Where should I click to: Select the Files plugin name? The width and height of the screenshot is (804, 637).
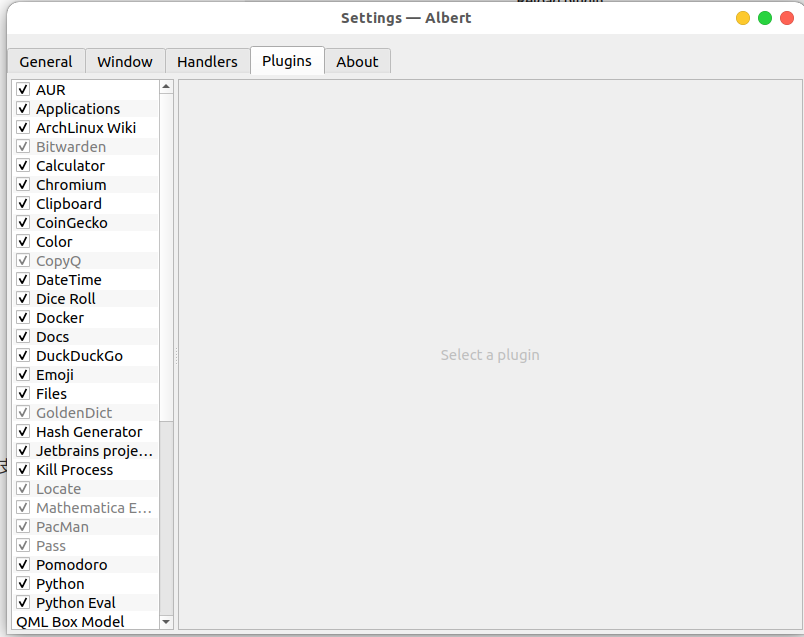pos(51,393)
